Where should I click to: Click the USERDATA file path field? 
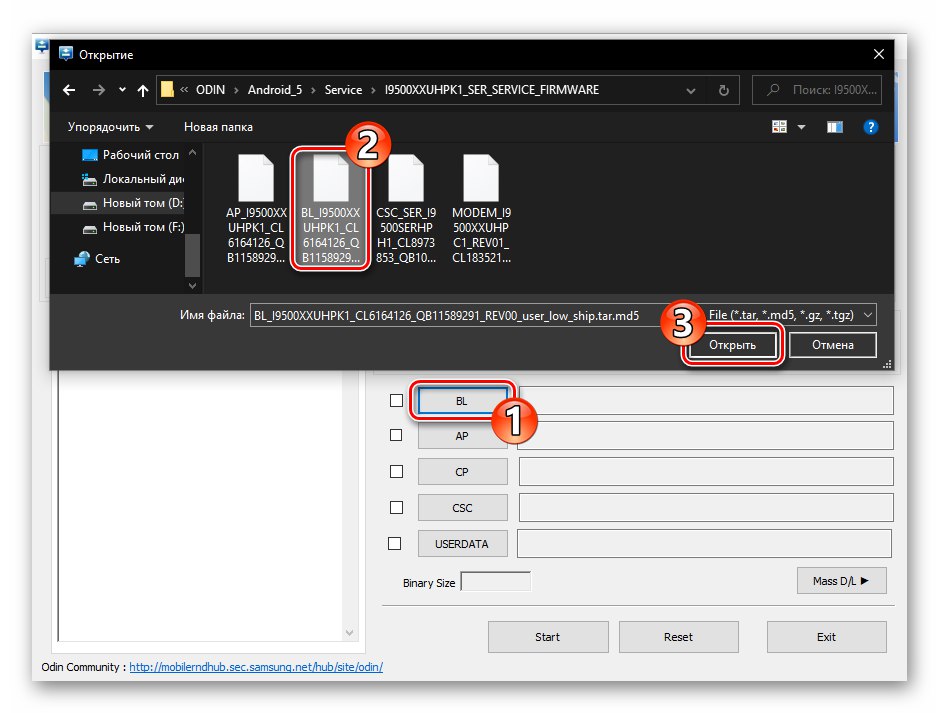pyautogui.click(x=704, y=544)
